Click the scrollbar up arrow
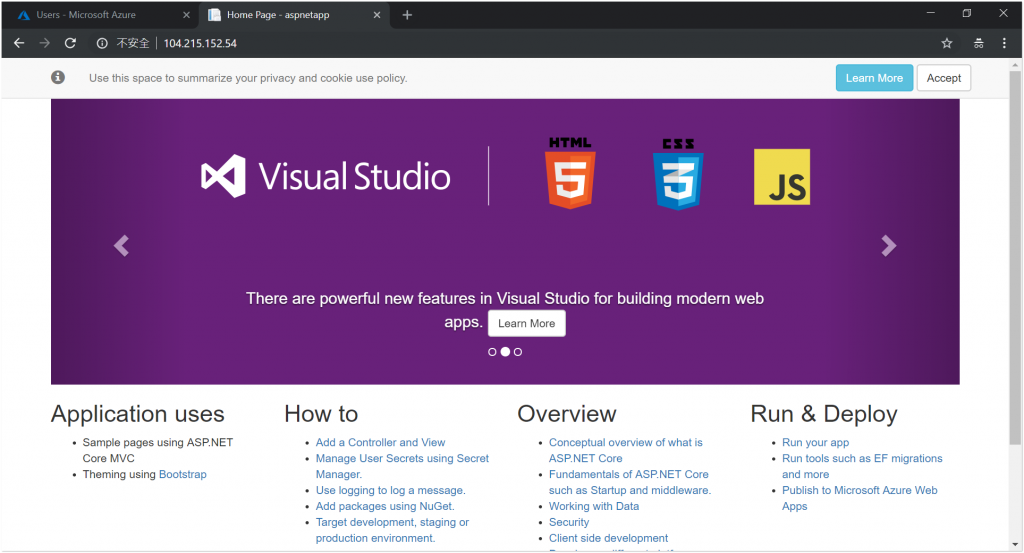The width and height of the screenshot is (1024, 553). [1015, 65]
